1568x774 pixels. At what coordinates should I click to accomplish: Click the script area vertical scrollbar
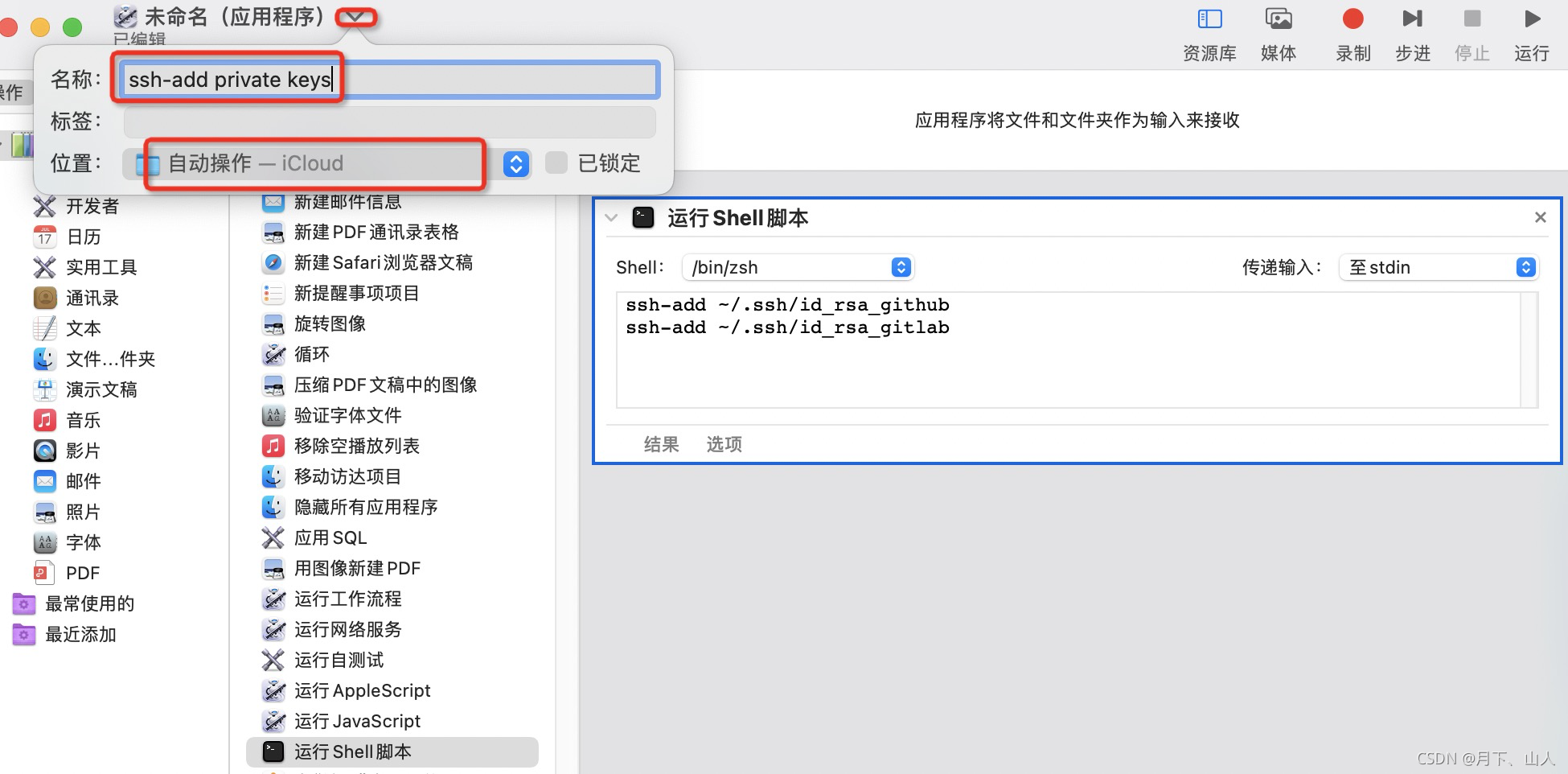[x=1529, y=350]
